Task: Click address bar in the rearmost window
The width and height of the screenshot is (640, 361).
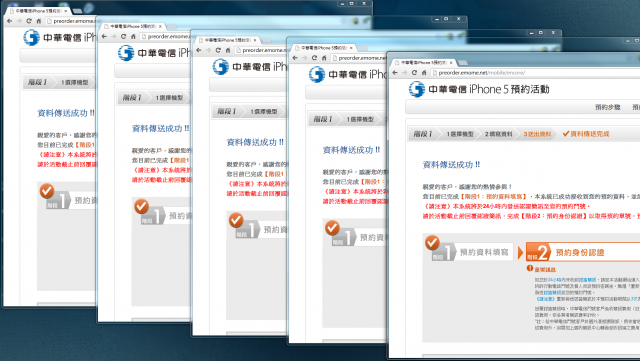Action: click(x=70, y=21)
